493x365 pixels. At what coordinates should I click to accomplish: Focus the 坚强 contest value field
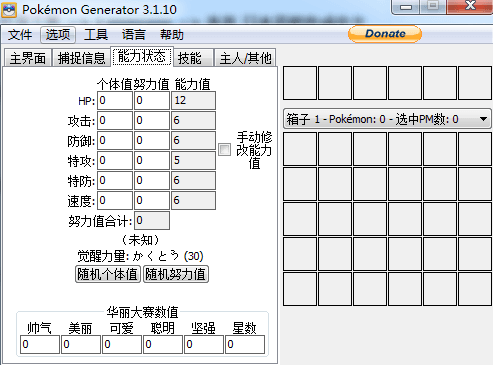click(x=204, y=344)
